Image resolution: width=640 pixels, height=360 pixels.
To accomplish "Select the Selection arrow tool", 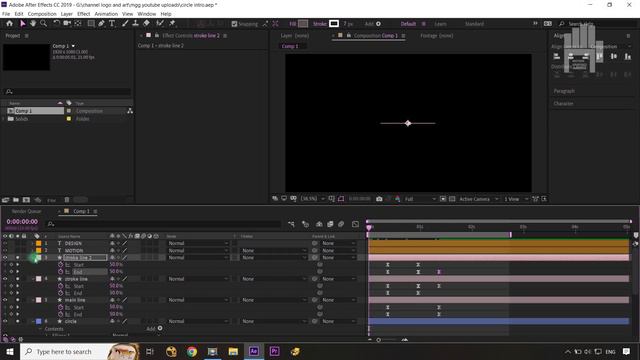I will pyautogui.click(x=22, y=24).
